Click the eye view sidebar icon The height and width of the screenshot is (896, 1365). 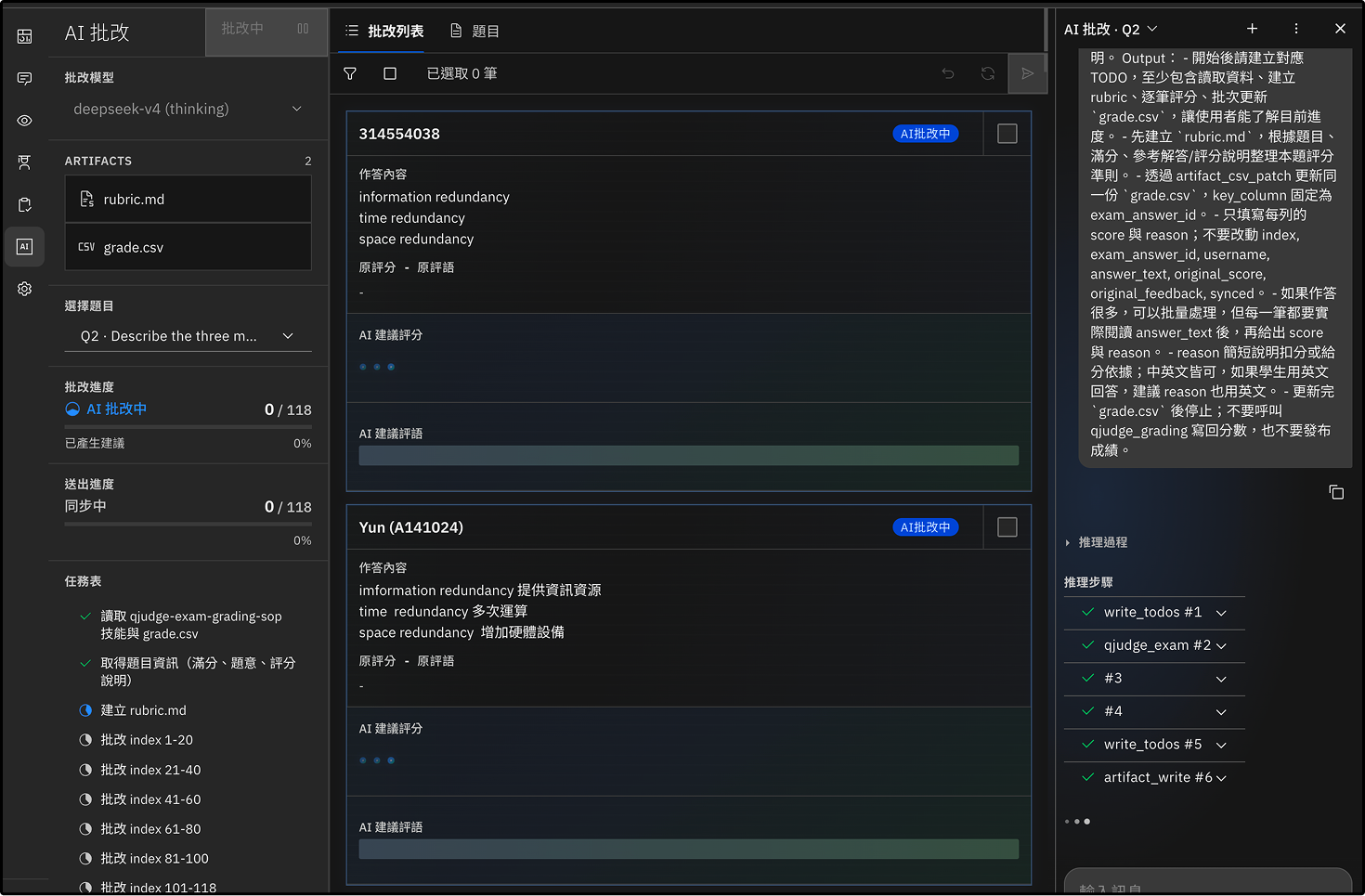(24, 121)
